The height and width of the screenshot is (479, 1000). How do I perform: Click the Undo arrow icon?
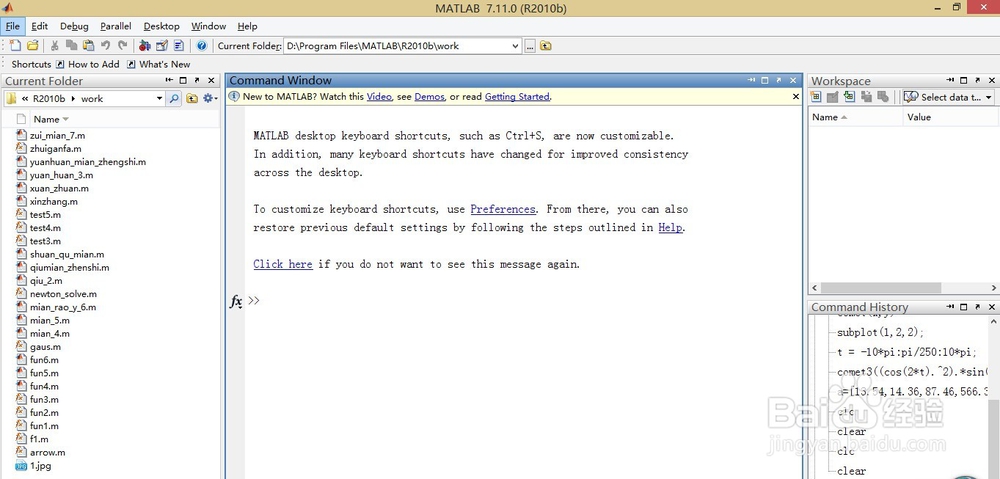click(x=105, y=45)
